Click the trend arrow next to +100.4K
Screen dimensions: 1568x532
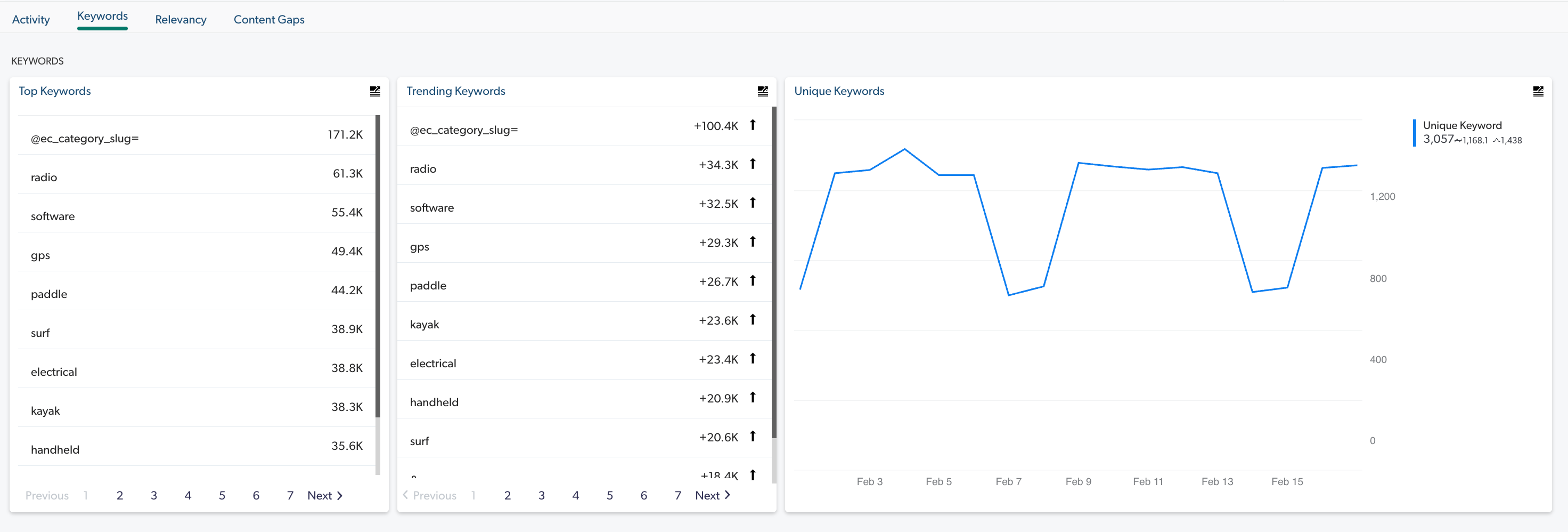(x=753, y=125)
